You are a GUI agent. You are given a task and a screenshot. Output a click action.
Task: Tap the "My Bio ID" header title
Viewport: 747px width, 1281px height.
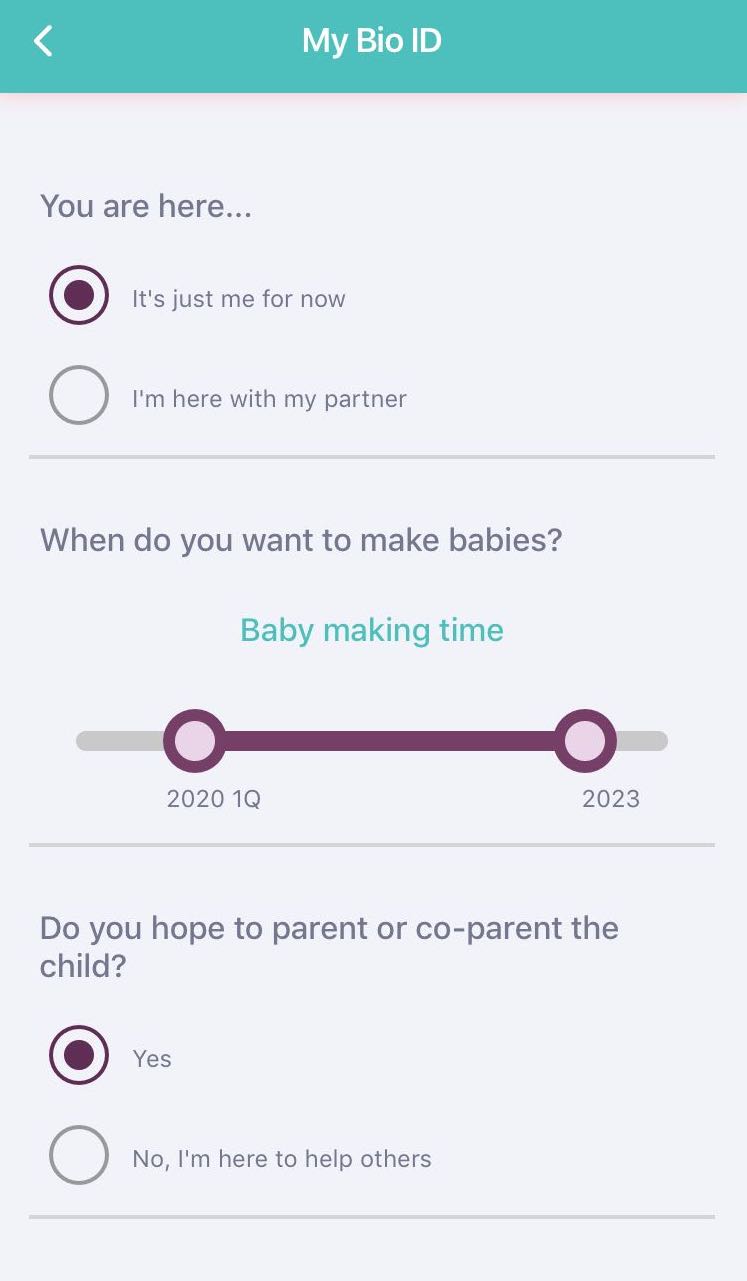(x=372, y=41)
